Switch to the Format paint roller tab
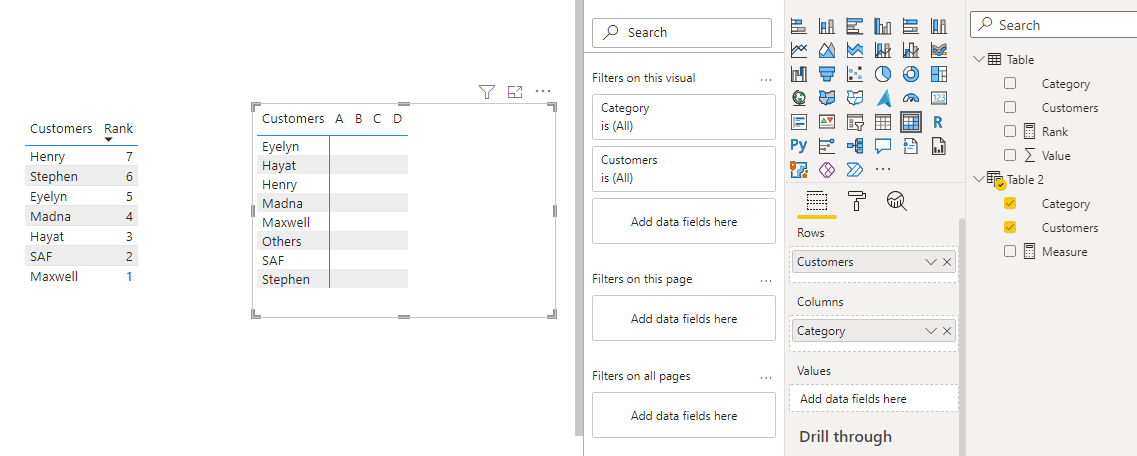This screenshot has width=1137, height=456. 857,201
